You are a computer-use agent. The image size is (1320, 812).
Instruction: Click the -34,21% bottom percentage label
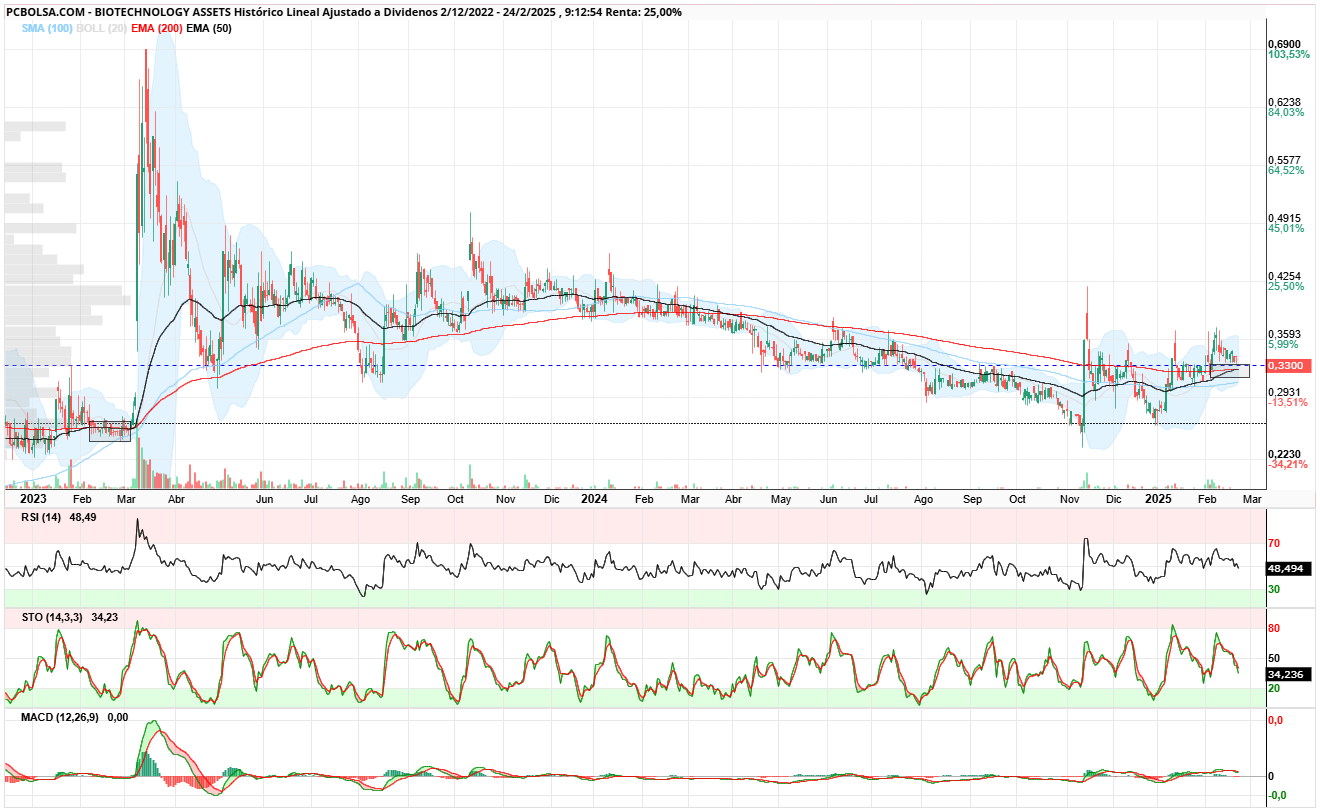[1288, 464]
